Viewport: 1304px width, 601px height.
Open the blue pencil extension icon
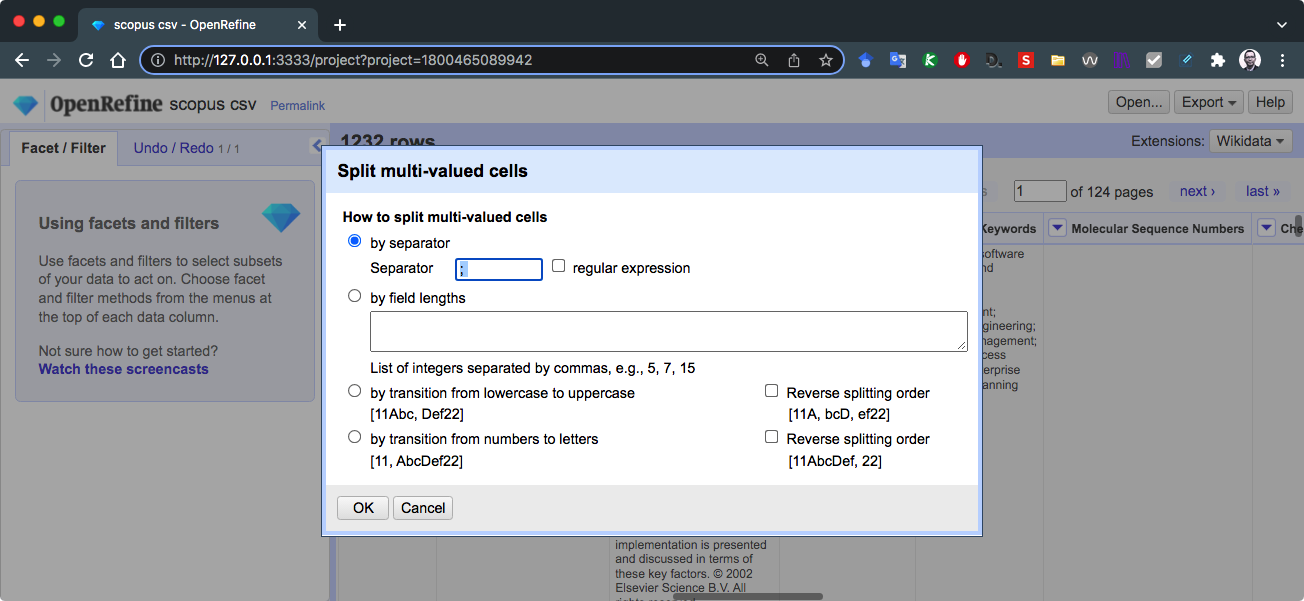coord(1186,60)
